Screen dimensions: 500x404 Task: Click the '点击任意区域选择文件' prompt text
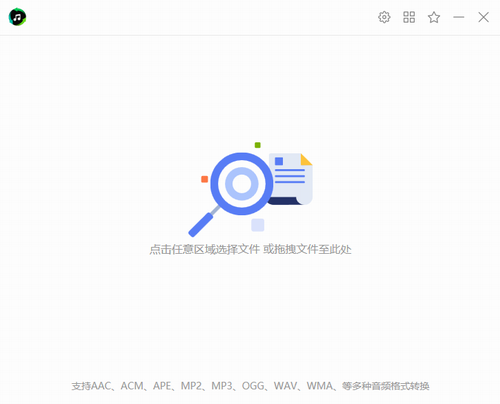(204, 249)
